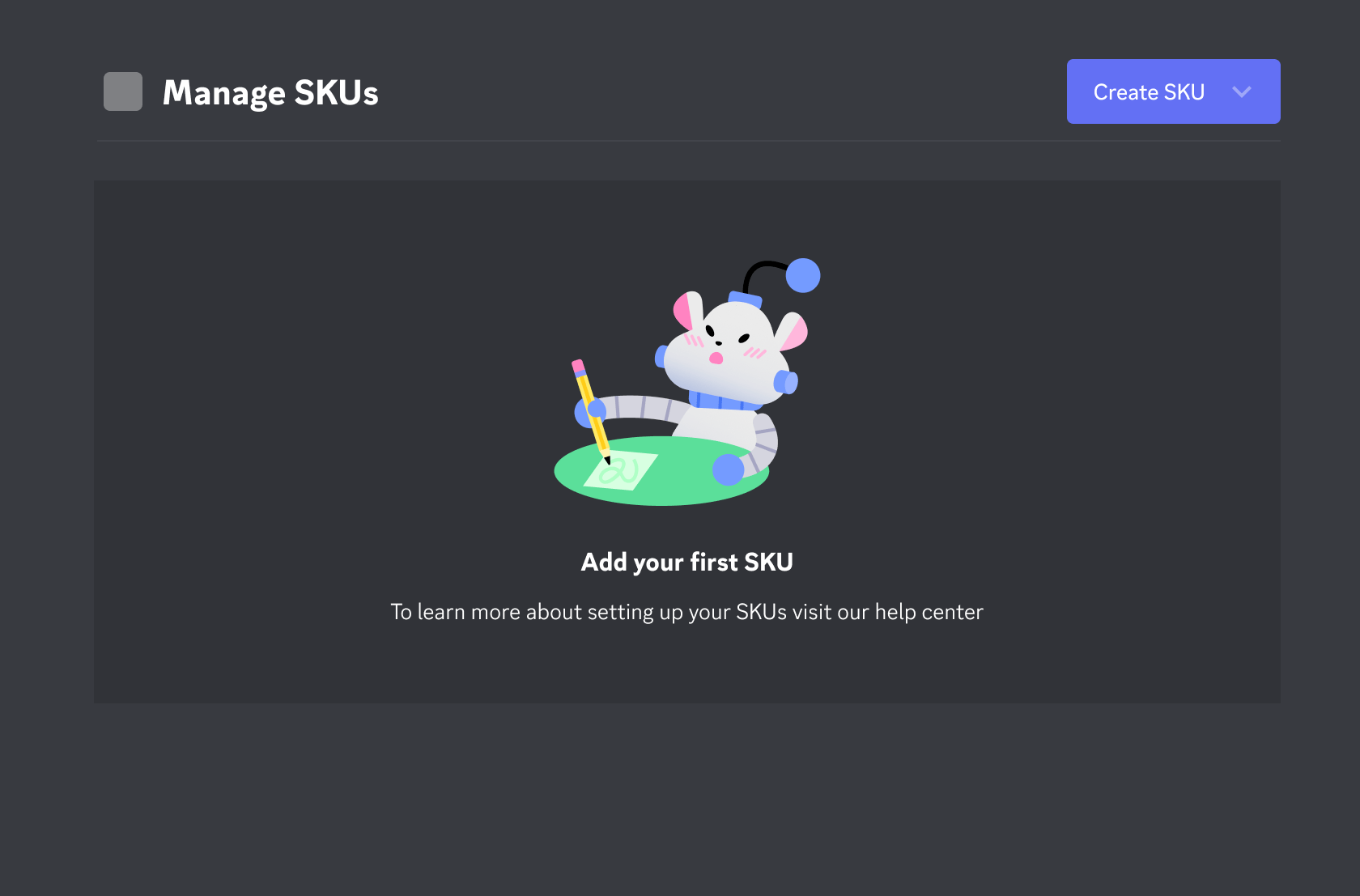Expand the Create SKU chevron arrow
The width and height of the screenshot is (1360, 896).
click(1242, 91)
